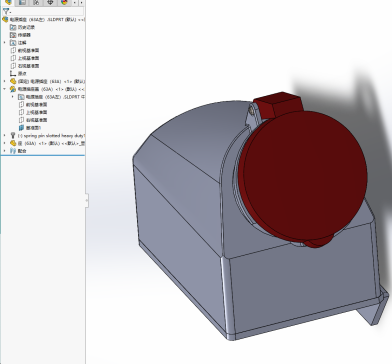Open the FeatureManager design tree tab
Image resolution: width=392 pixels, height=364 pixels.
(9, 2)
